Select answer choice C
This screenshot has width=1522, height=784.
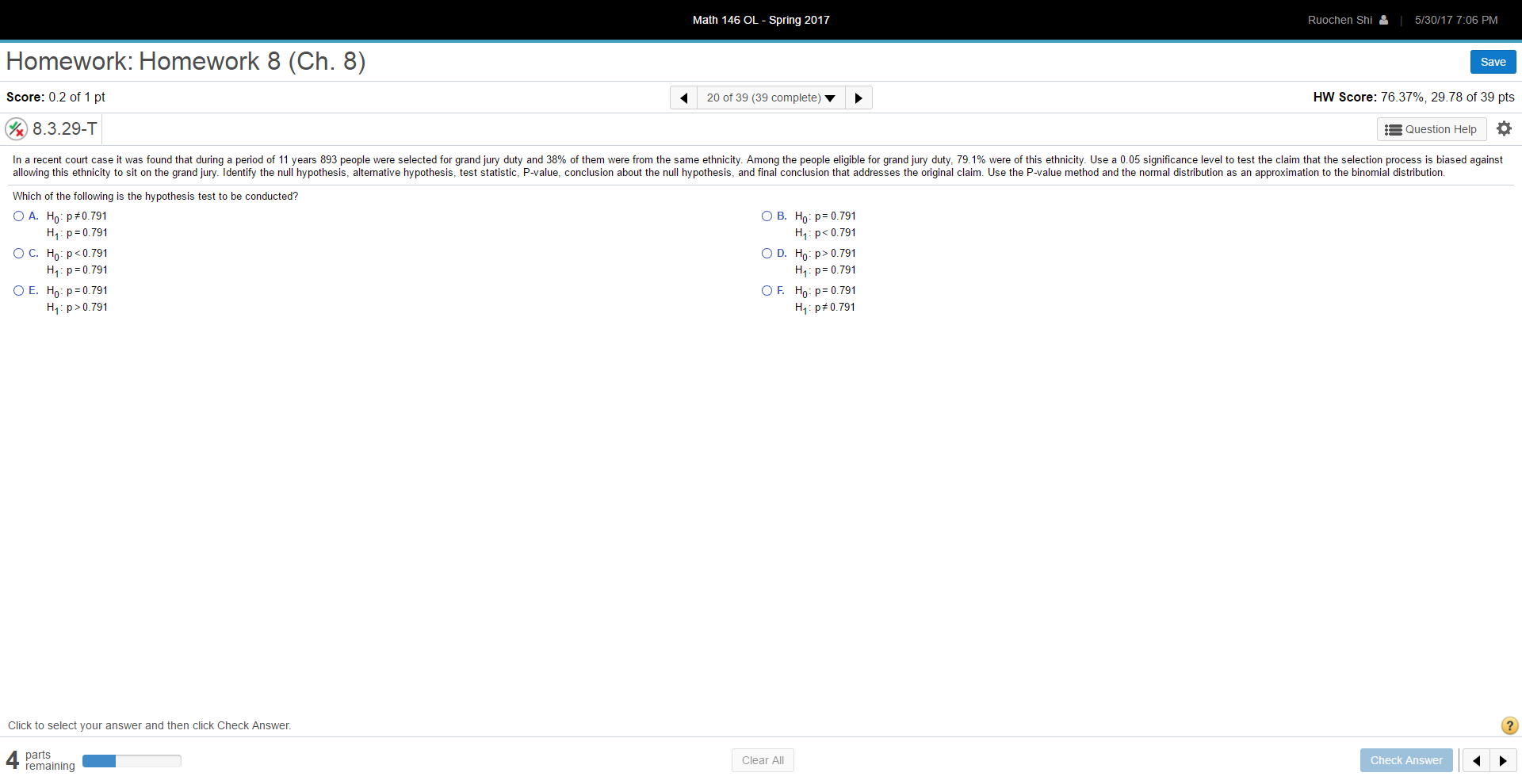click(17, 253)
